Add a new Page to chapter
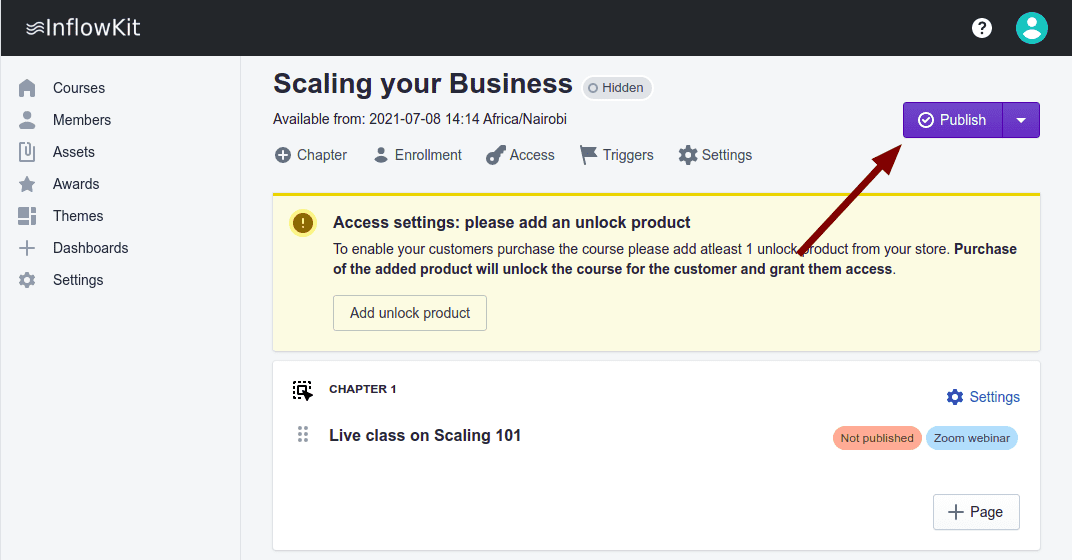The width and height of the screenshot is (1072, 560). [x=975, y=512]
